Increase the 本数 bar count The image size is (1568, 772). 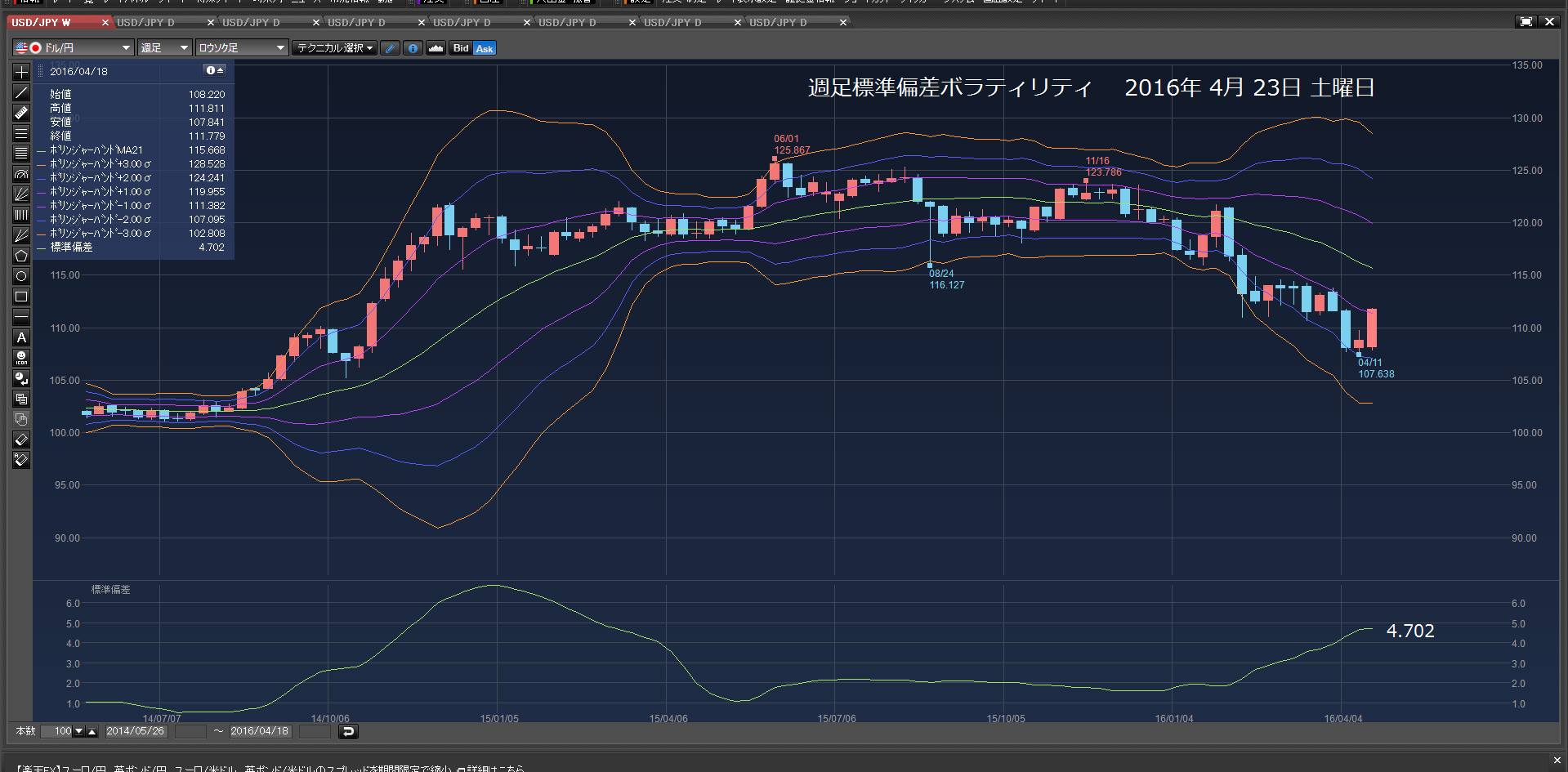(92, 731)
